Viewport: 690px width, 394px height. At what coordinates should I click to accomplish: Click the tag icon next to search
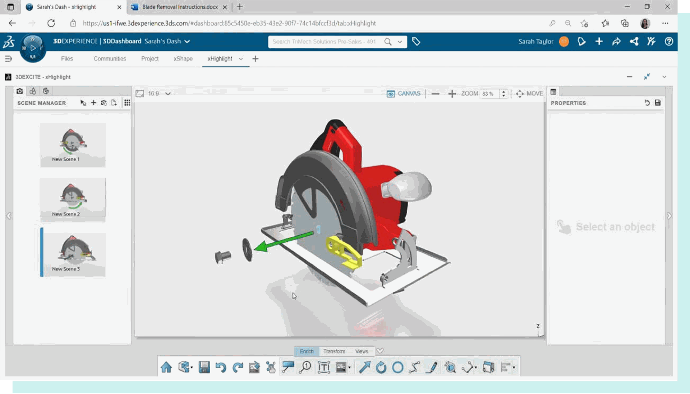click(x=416, y=41)
